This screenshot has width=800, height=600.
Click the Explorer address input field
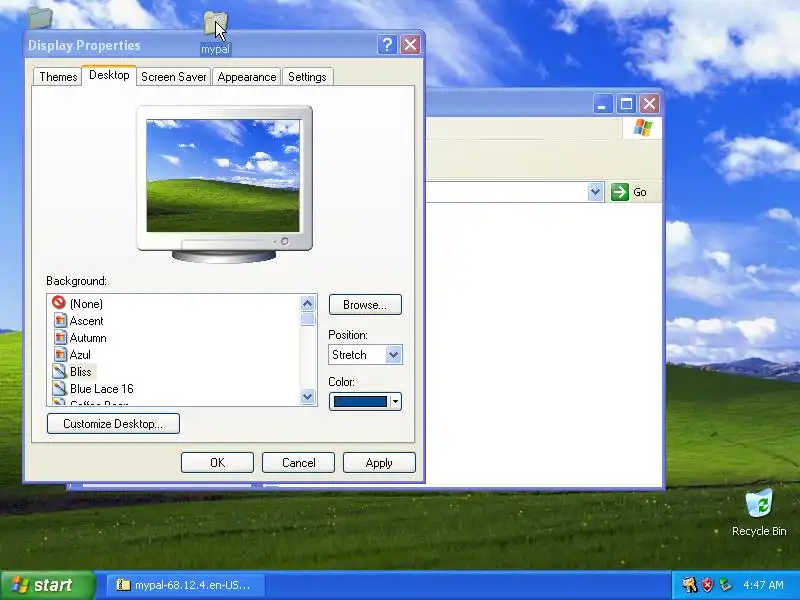[x=506, y=192]
